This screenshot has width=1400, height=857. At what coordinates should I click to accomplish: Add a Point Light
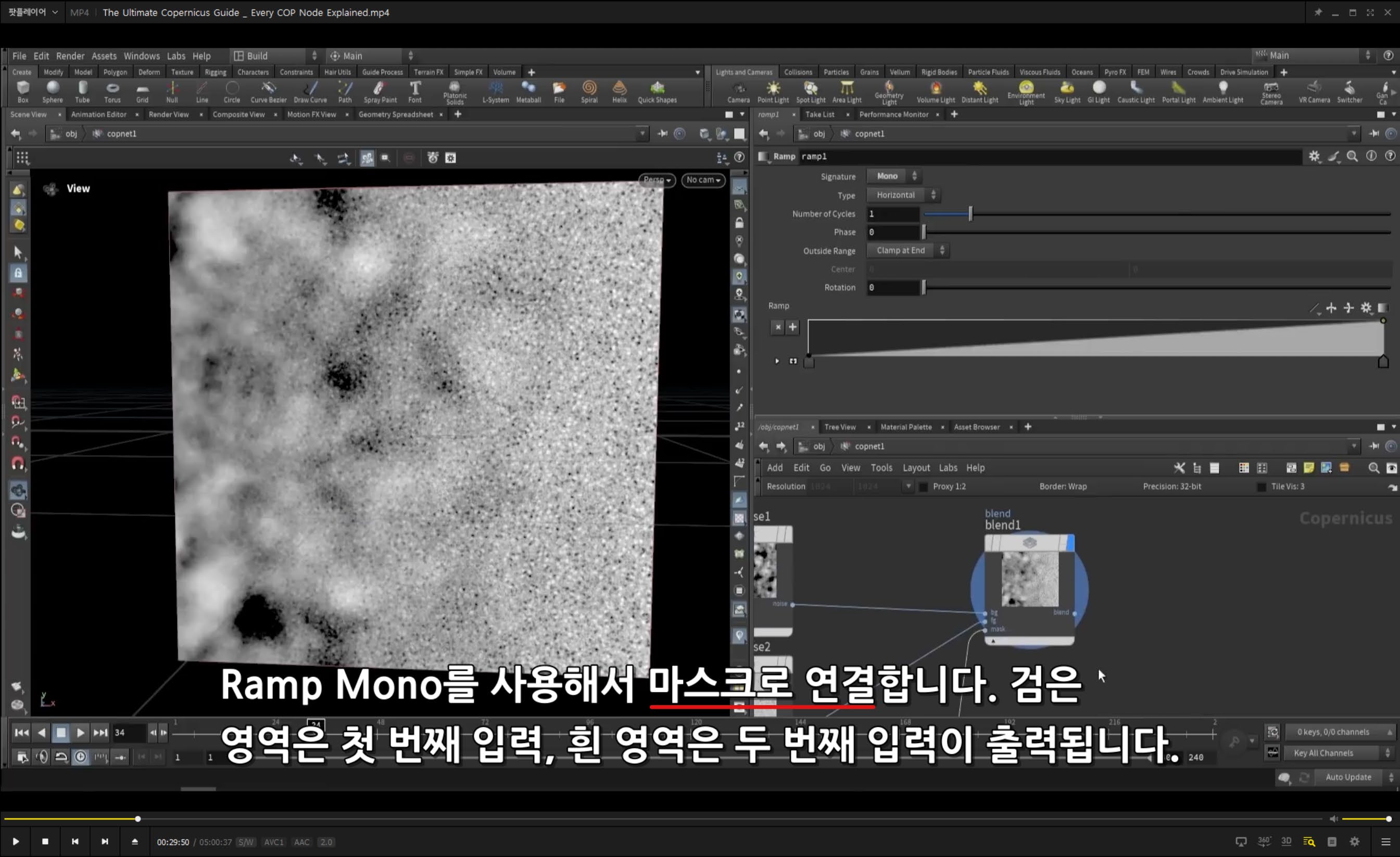[773, 93]
